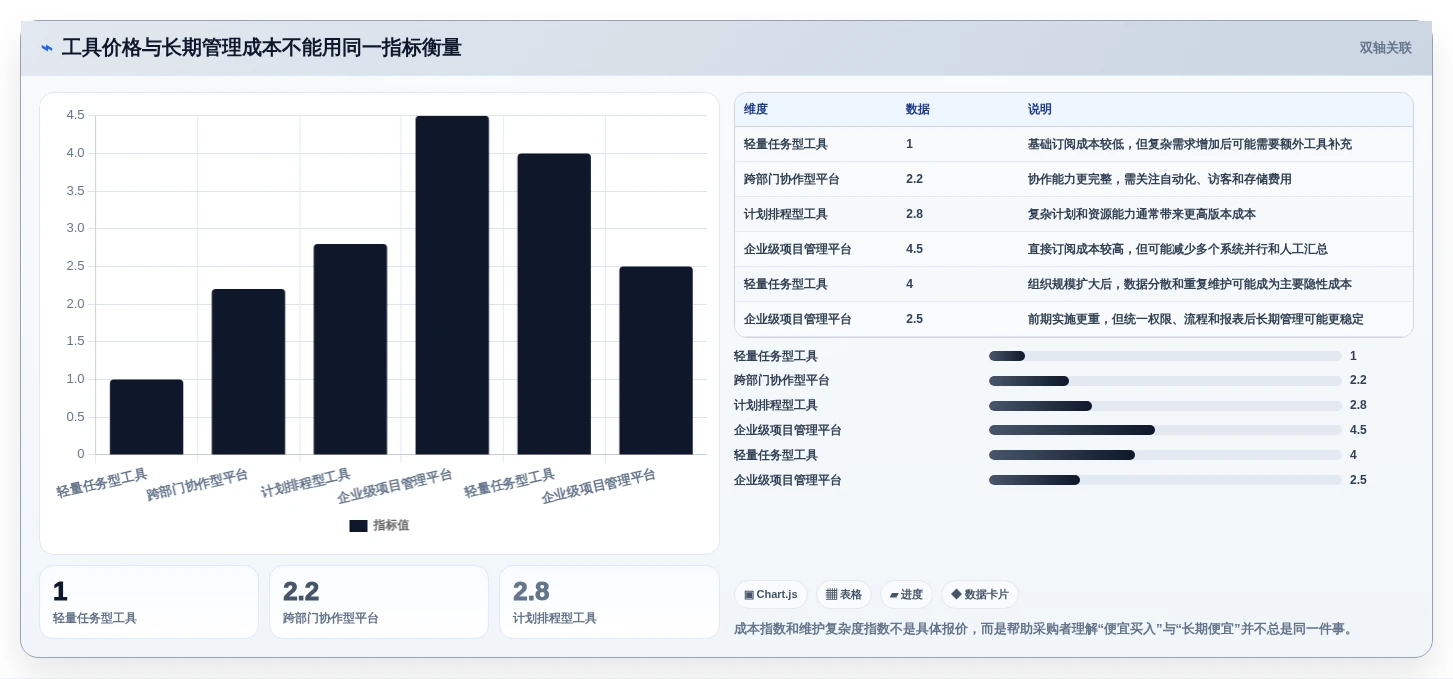Click the y-axis tick label 3.5
This screenshot has height=679, width=1453.
tap(75, 191)
